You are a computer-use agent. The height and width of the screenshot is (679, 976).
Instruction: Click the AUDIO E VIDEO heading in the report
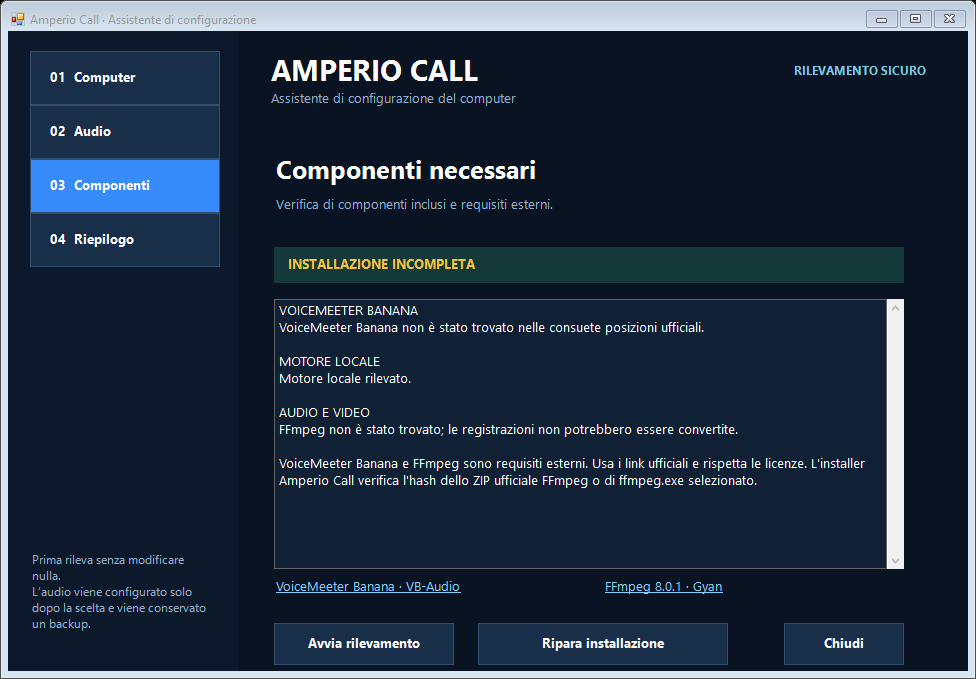(324, 413)
